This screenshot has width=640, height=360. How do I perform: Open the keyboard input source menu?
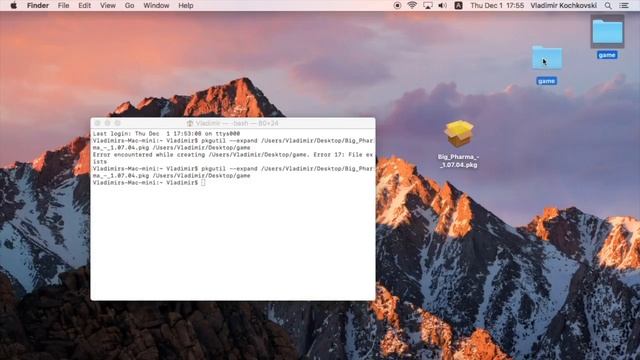pos(458,5)
